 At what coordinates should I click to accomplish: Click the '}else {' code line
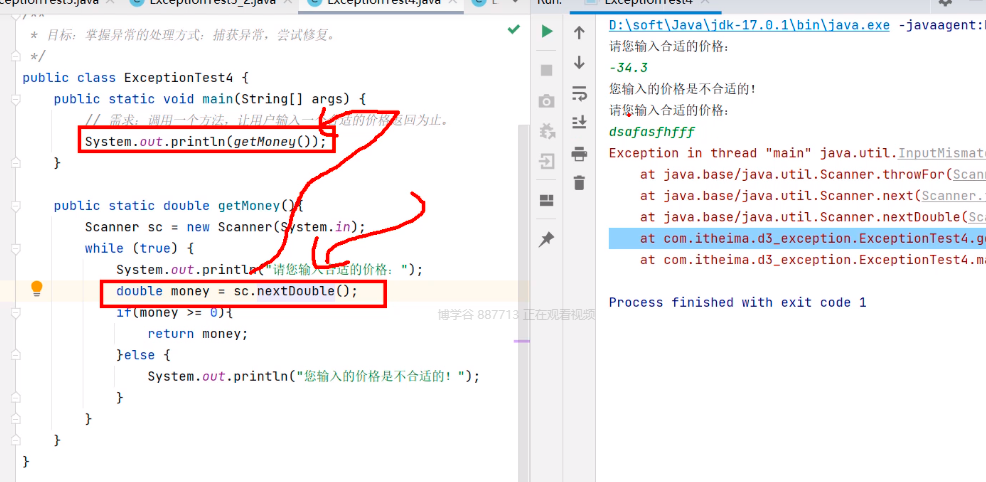[x=143, y=356]
